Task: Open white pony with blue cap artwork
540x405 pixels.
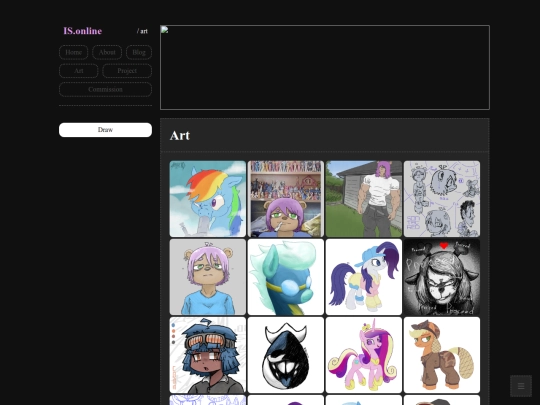Action: tap(364, 277)
